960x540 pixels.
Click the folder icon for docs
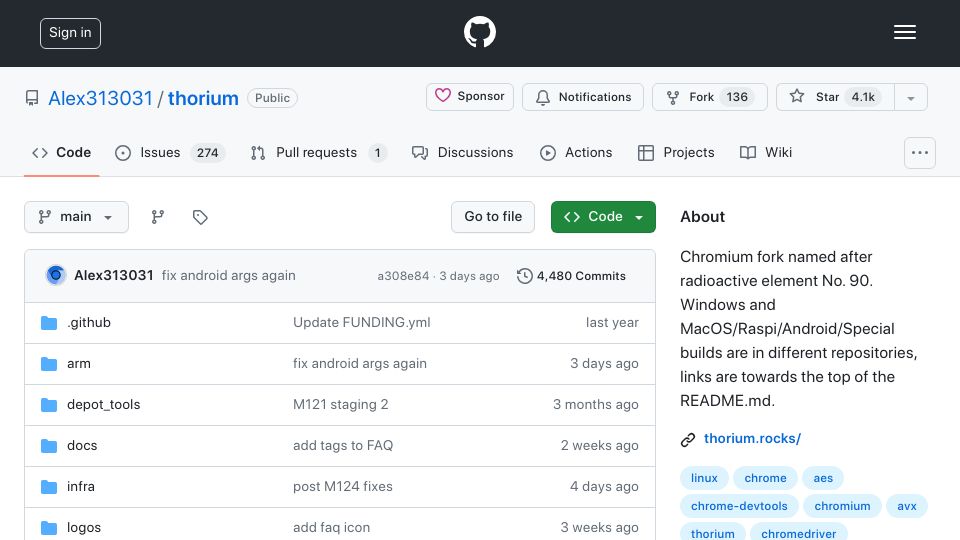49,446
